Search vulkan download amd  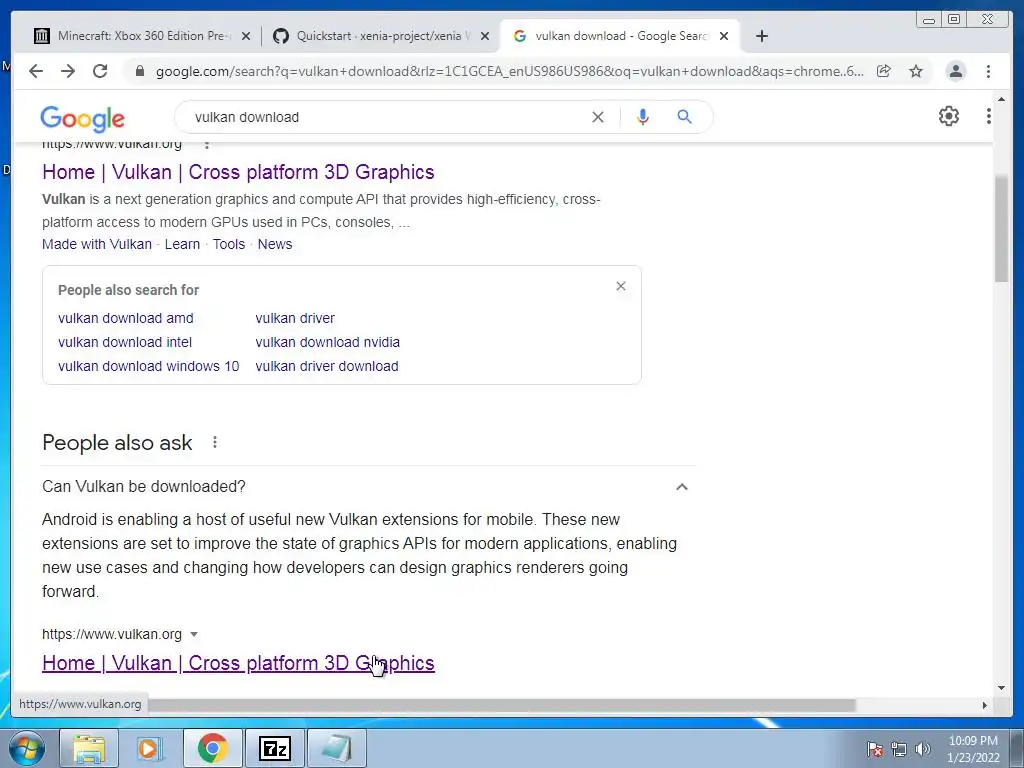point(125,318)
